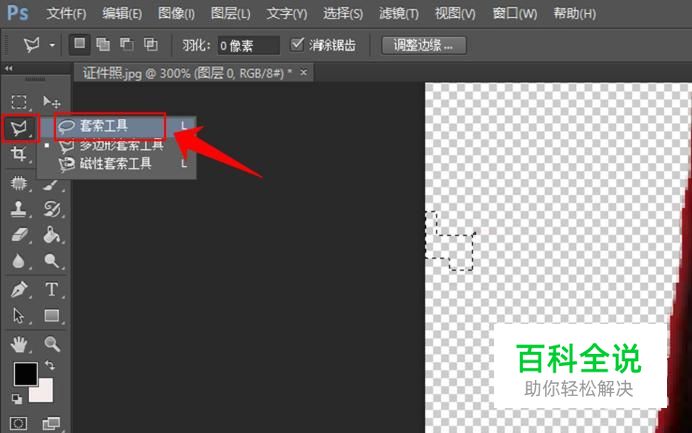
Task: Select the Brush tool
Action: point(52,184)
